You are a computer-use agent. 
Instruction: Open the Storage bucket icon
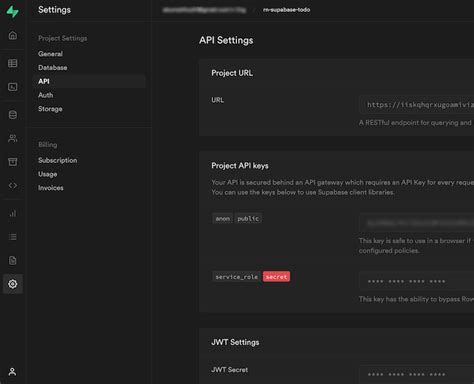point(13,162)
